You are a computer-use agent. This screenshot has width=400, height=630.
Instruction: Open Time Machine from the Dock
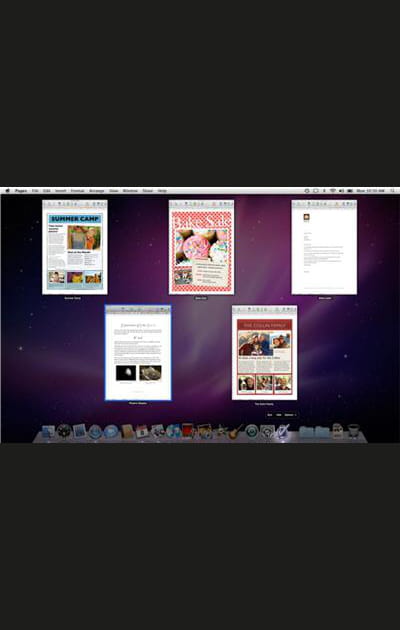pyautogui.click(x=252, y=431)
